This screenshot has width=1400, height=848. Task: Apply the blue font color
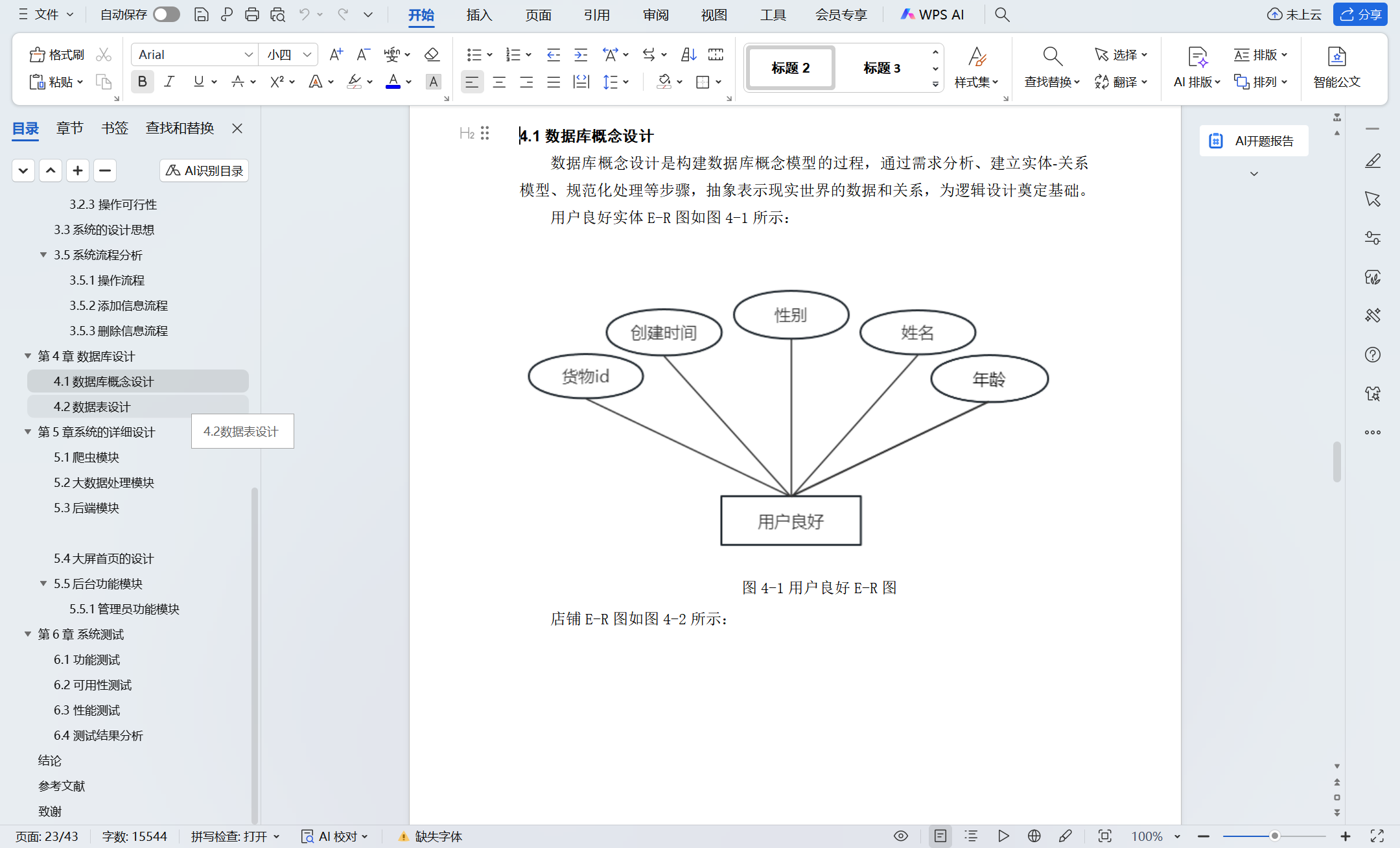tap(393, 82)
